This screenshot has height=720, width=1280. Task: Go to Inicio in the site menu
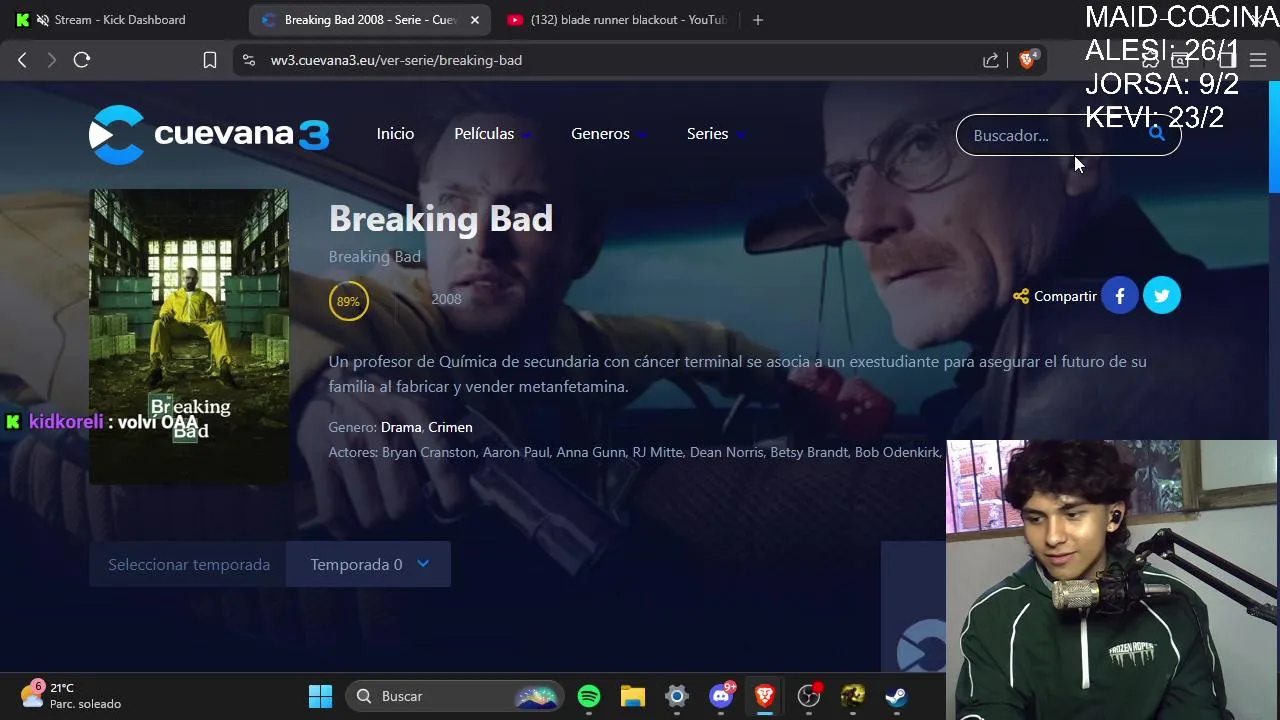coord(395,134)
